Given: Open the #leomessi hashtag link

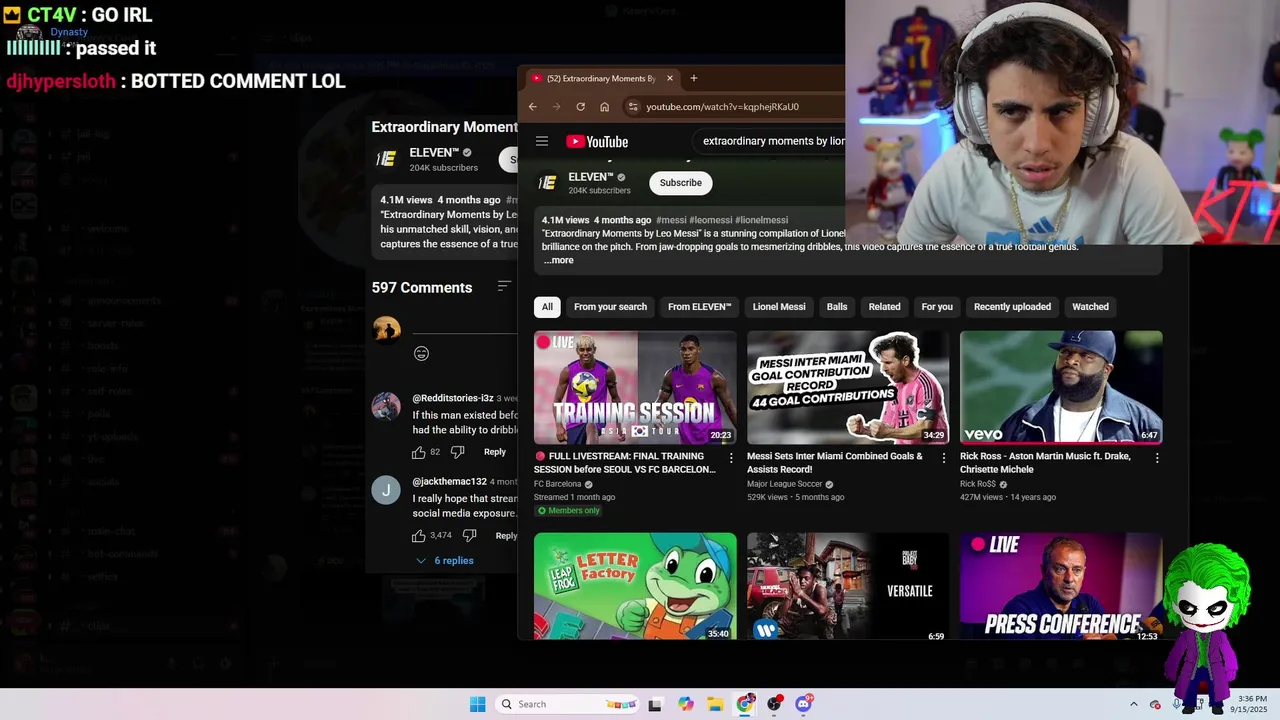Looking at the screenshot, I should coord(711,220).
